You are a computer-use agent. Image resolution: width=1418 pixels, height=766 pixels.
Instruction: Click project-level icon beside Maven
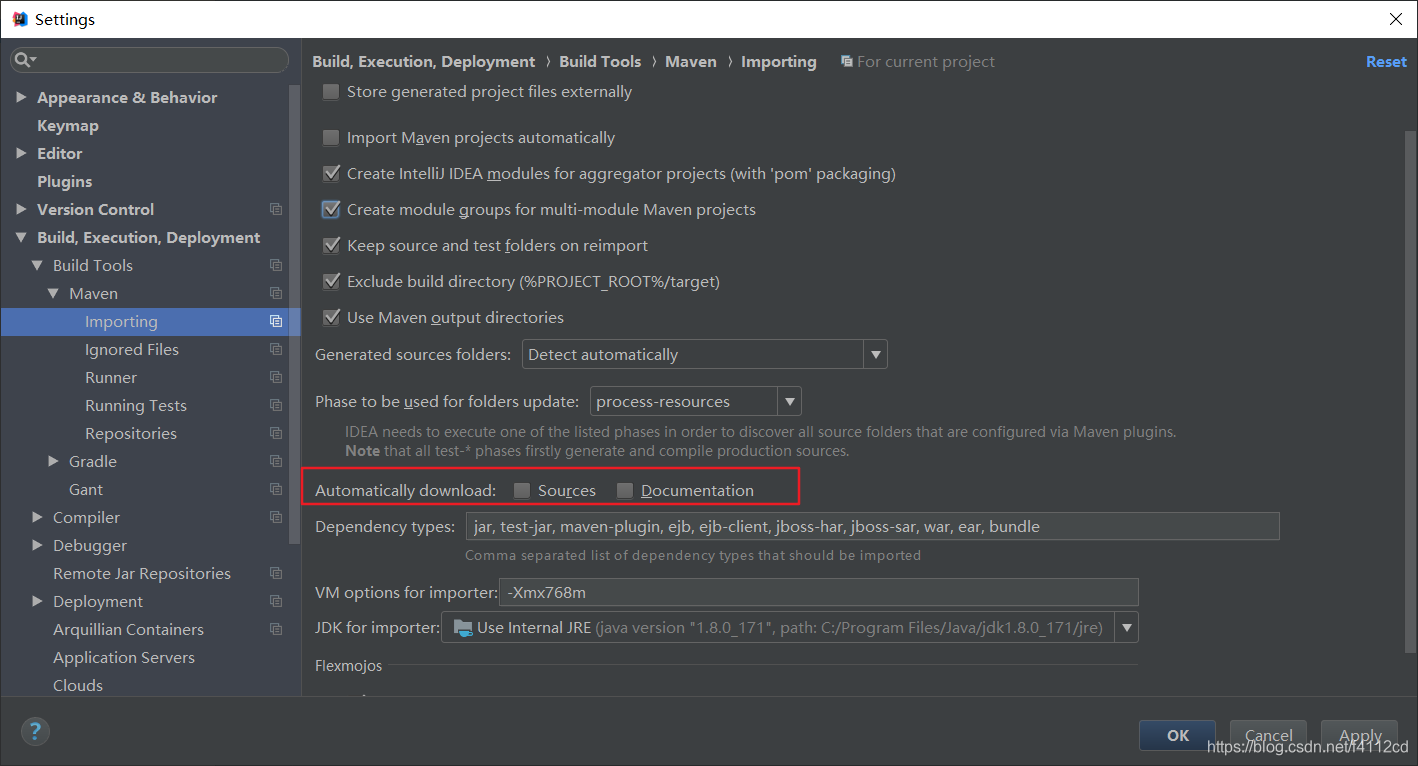click(x=276, y=294)
